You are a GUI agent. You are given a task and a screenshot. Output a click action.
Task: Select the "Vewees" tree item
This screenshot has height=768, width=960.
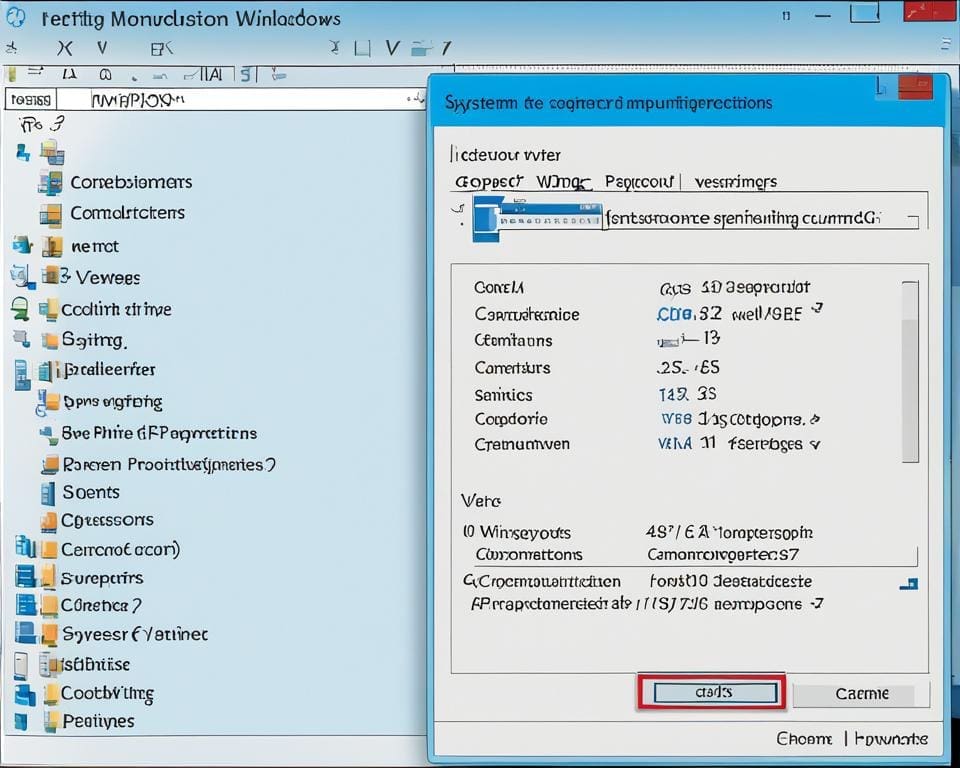(x=108, y=278)
